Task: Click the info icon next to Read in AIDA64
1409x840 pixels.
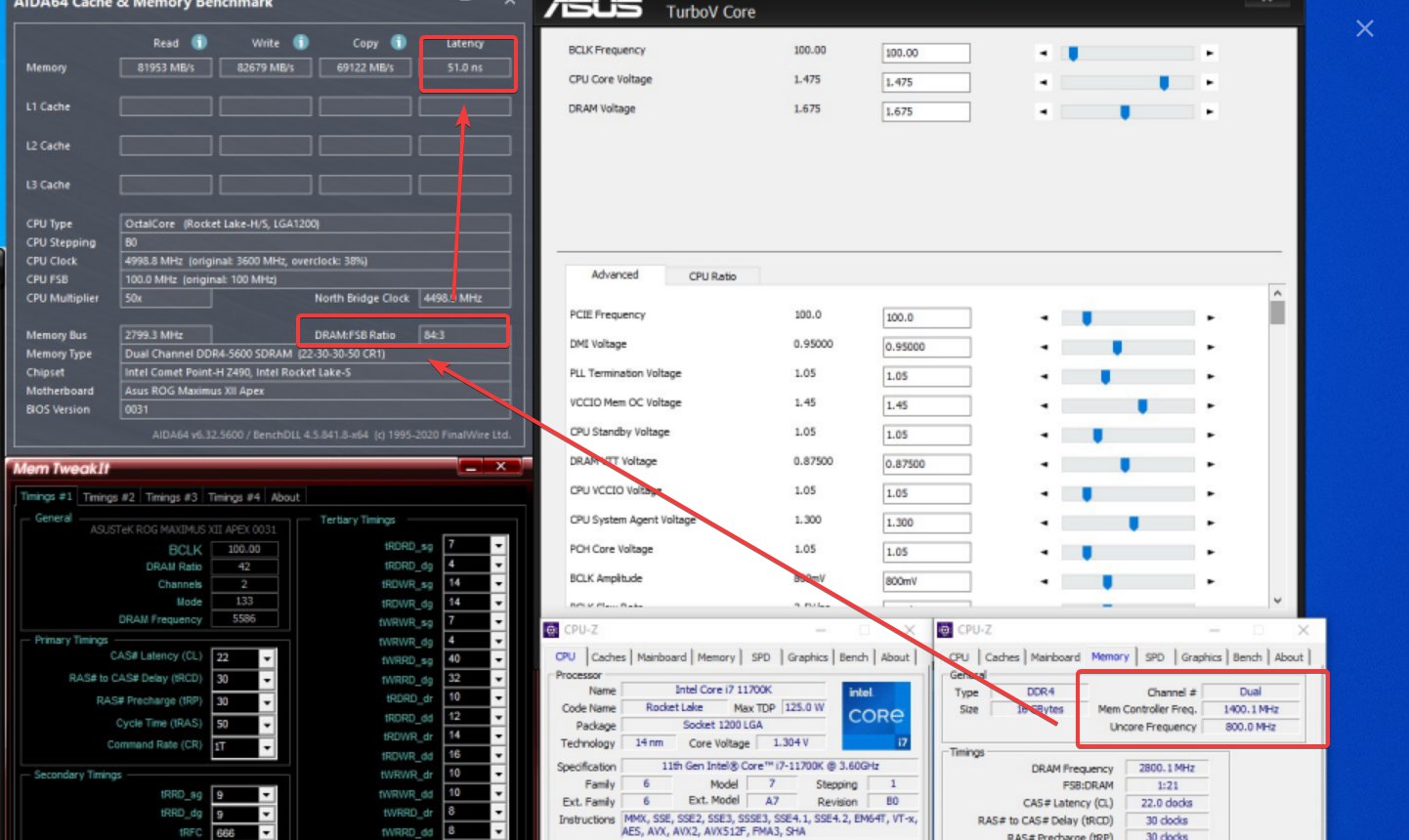Action: coord(199,42)
